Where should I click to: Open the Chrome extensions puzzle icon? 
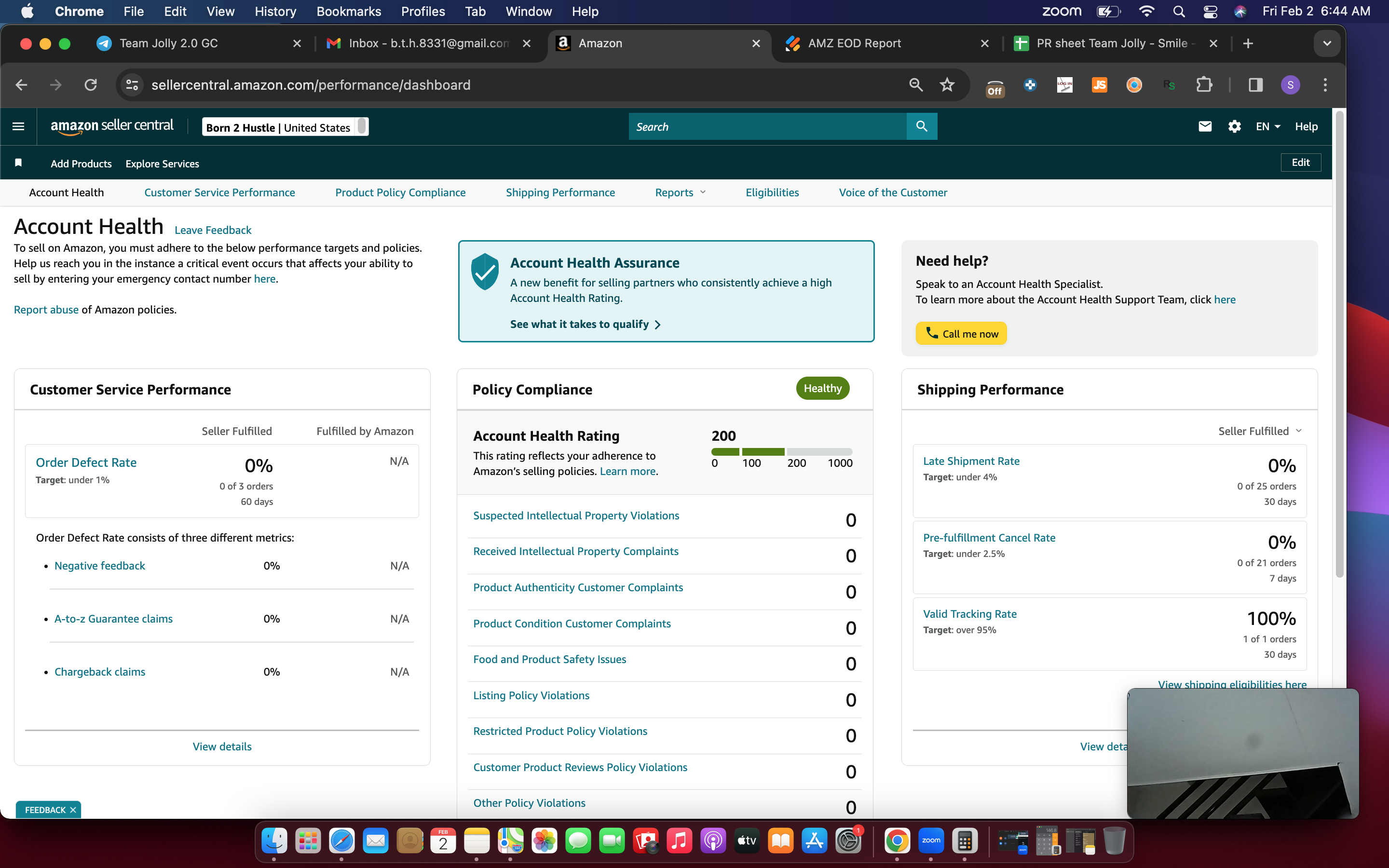[x=1204, y=85]
